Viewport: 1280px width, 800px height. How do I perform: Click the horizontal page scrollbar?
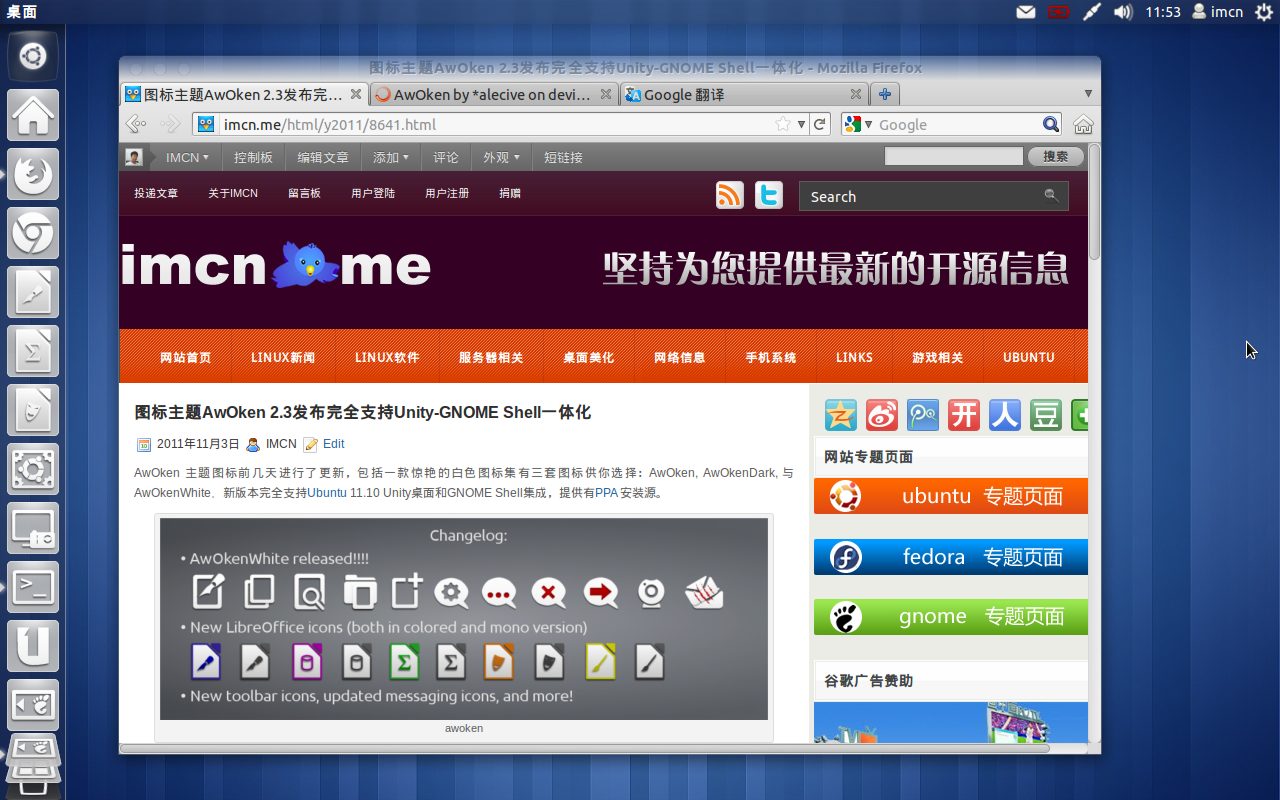tap(584, 748)
